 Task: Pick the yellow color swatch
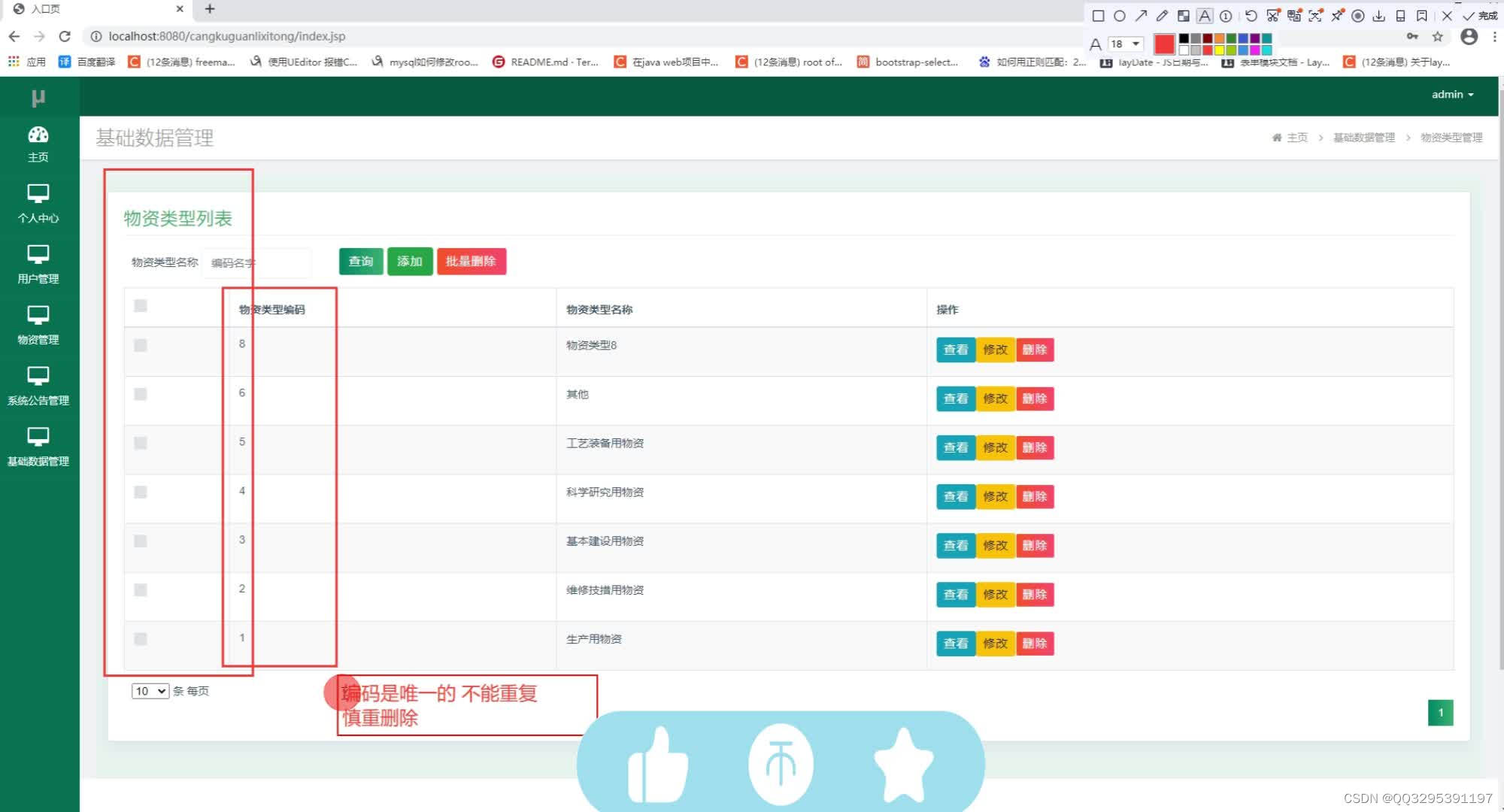click(x=1219, y=50)
